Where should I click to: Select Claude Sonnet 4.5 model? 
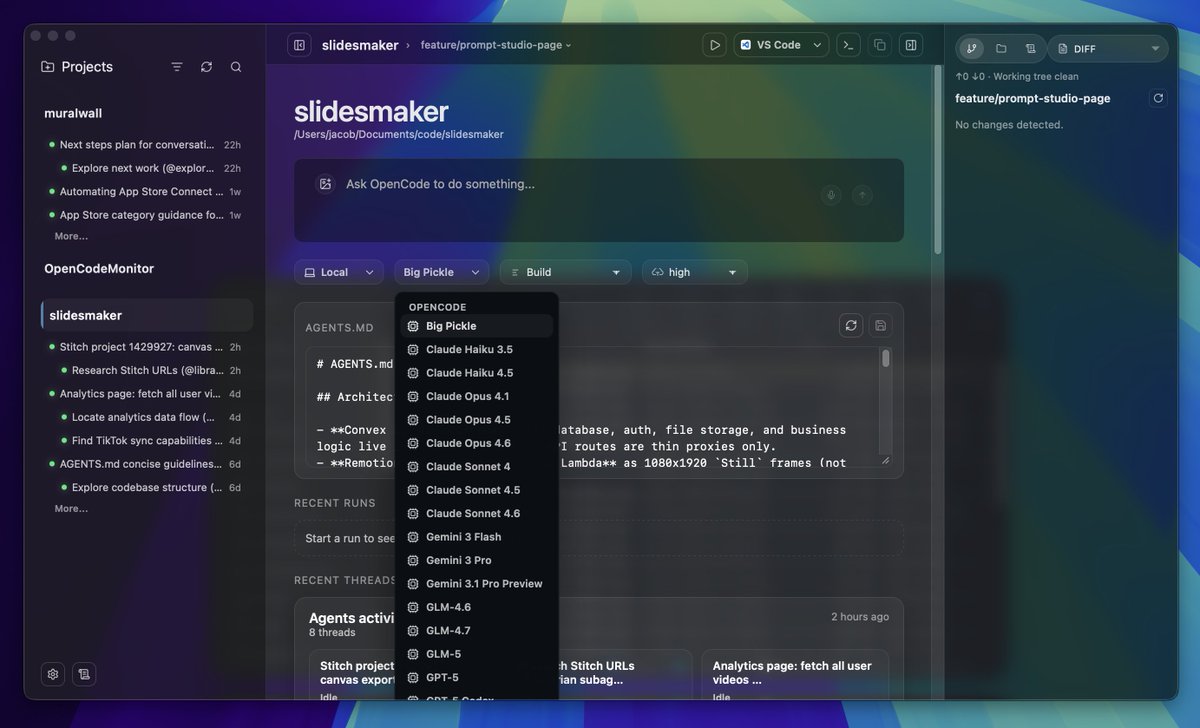(477, 490)
